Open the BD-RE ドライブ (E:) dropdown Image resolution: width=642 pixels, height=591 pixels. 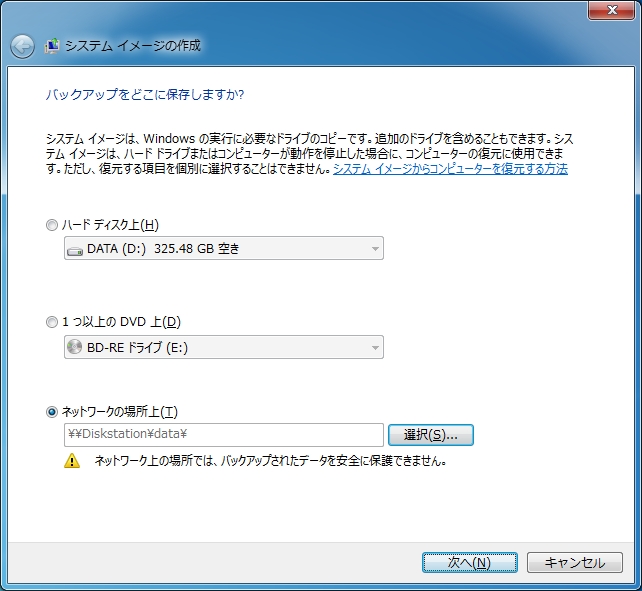(x=224, y=347)
